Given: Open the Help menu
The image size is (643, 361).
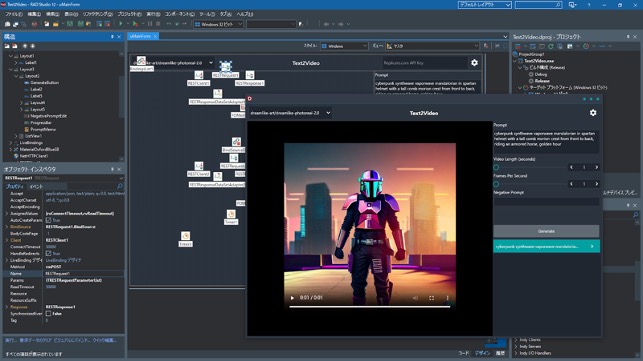Looking at the screenshot, I should pos(245,14).
